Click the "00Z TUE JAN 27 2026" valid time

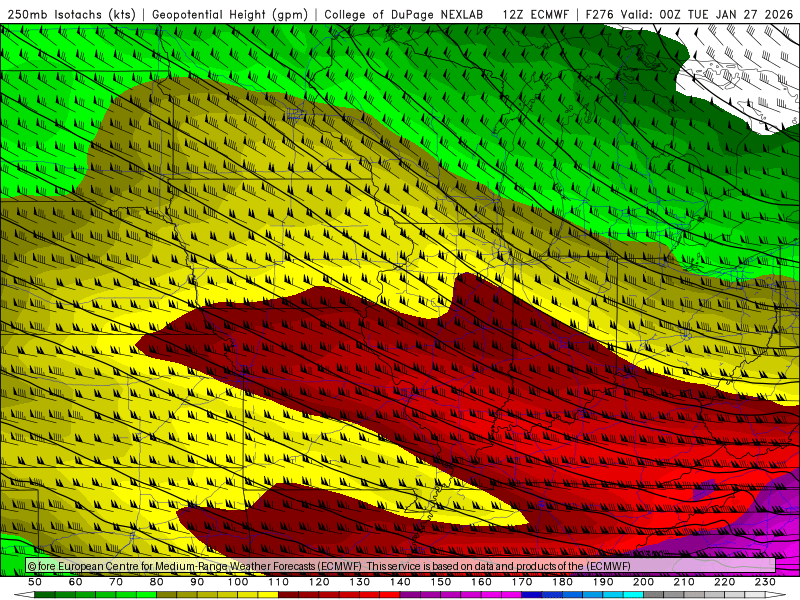tap(727, 15)
